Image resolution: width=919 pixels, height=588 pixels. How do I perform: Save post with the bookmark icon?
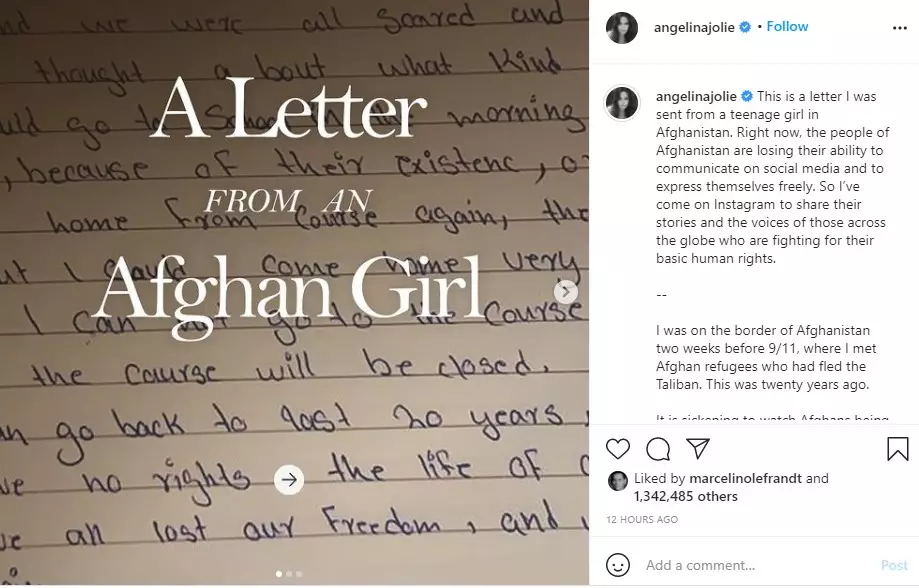click(897, 448)
